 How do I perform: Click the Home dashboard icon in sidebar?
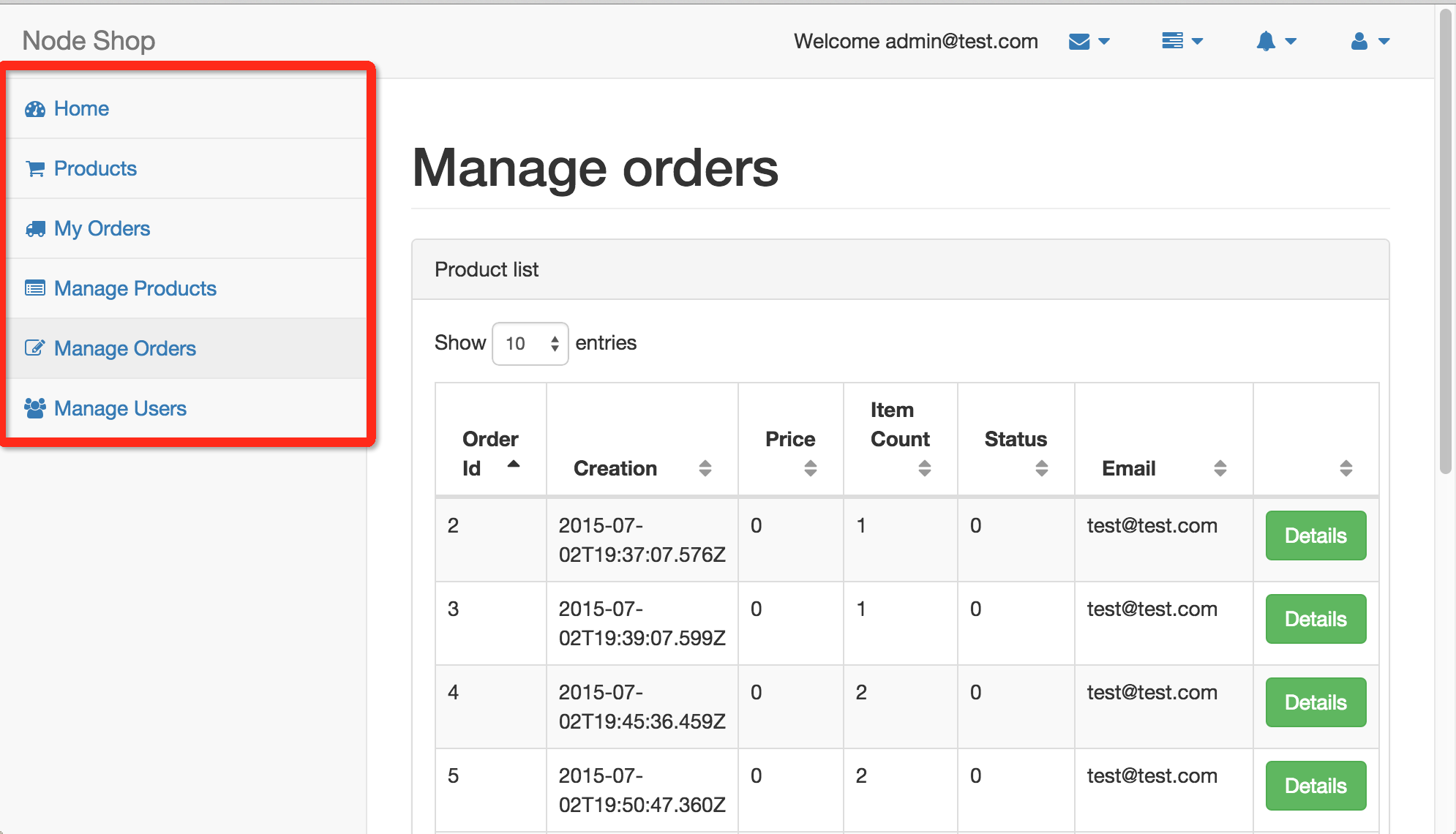[35, 109]
